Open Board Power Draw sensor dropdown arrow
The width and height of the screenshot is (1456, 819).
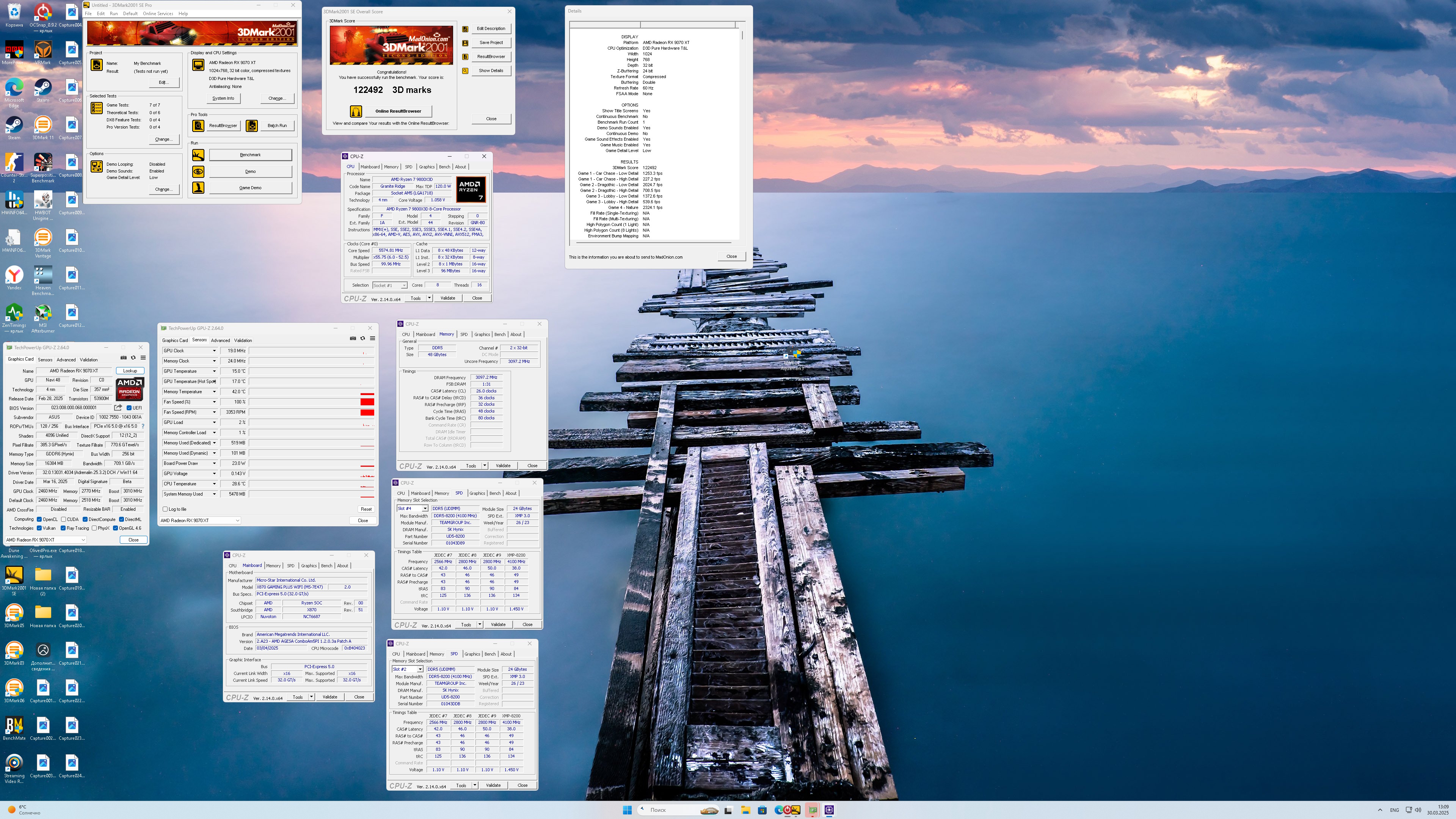coord(214,463)
